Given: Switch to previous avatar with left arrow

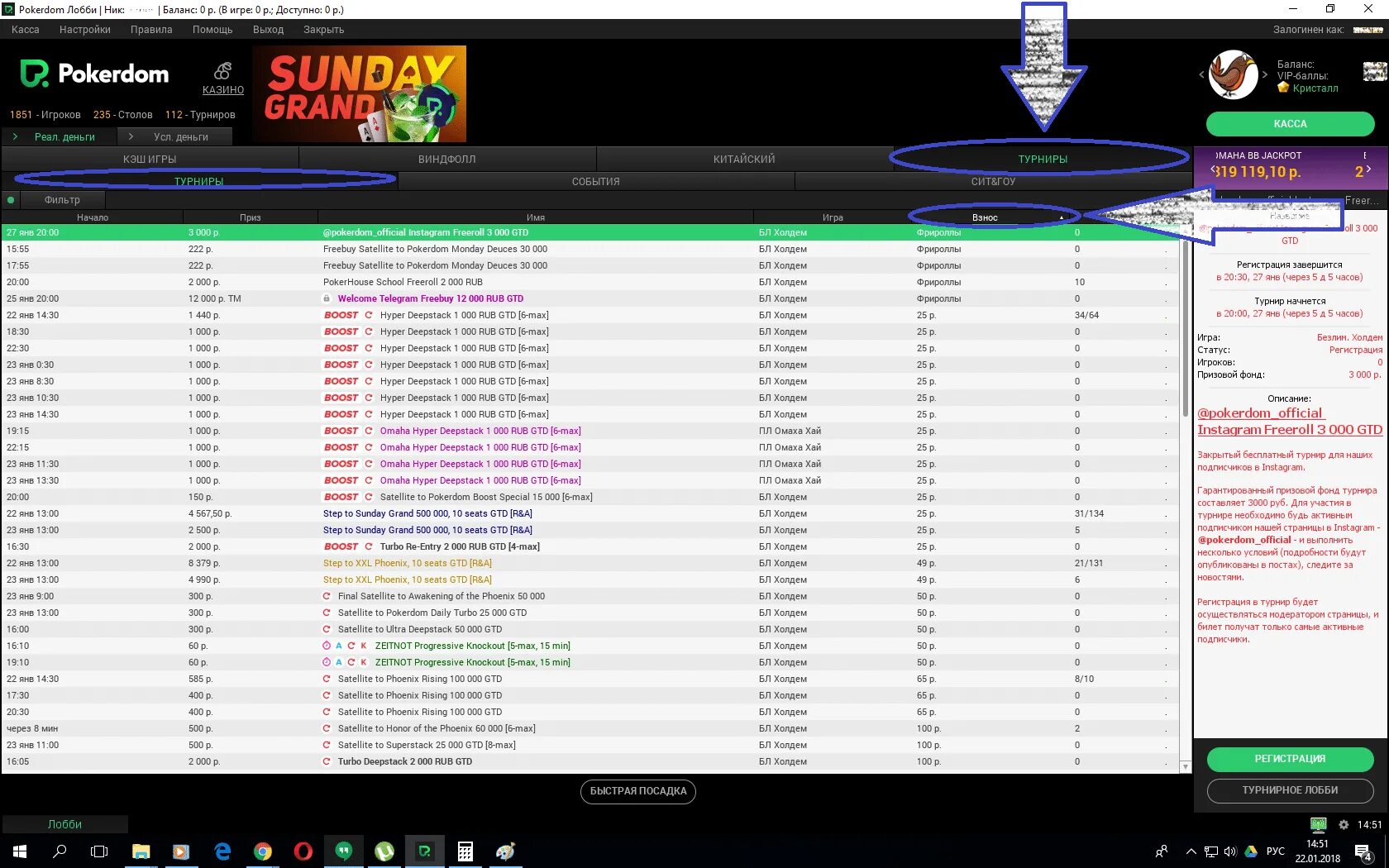Looking at the screenshot, I should (x=1201, y=74).
